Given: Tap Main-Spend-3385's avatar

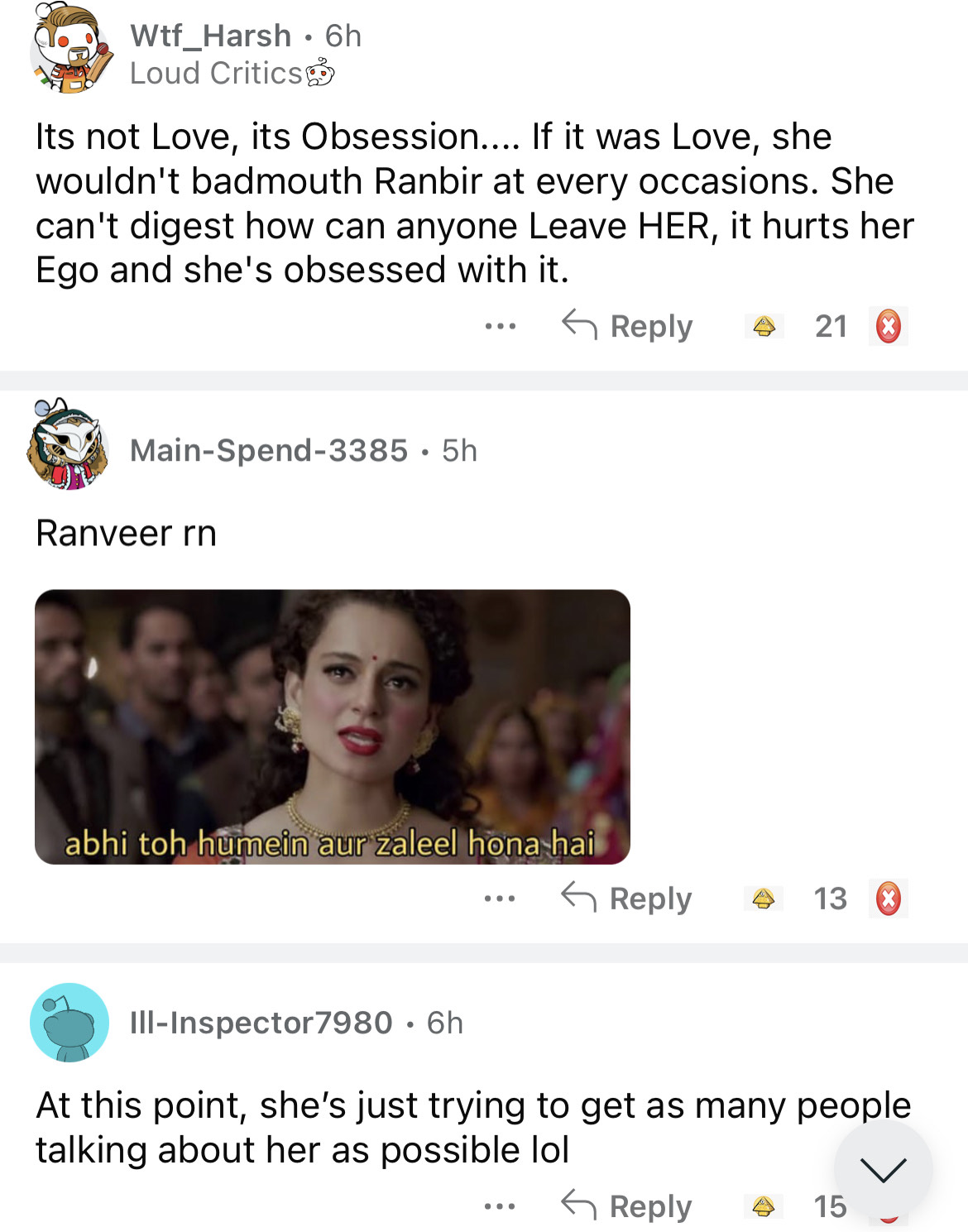Looking at the screenshot, I should click(69, 446).
